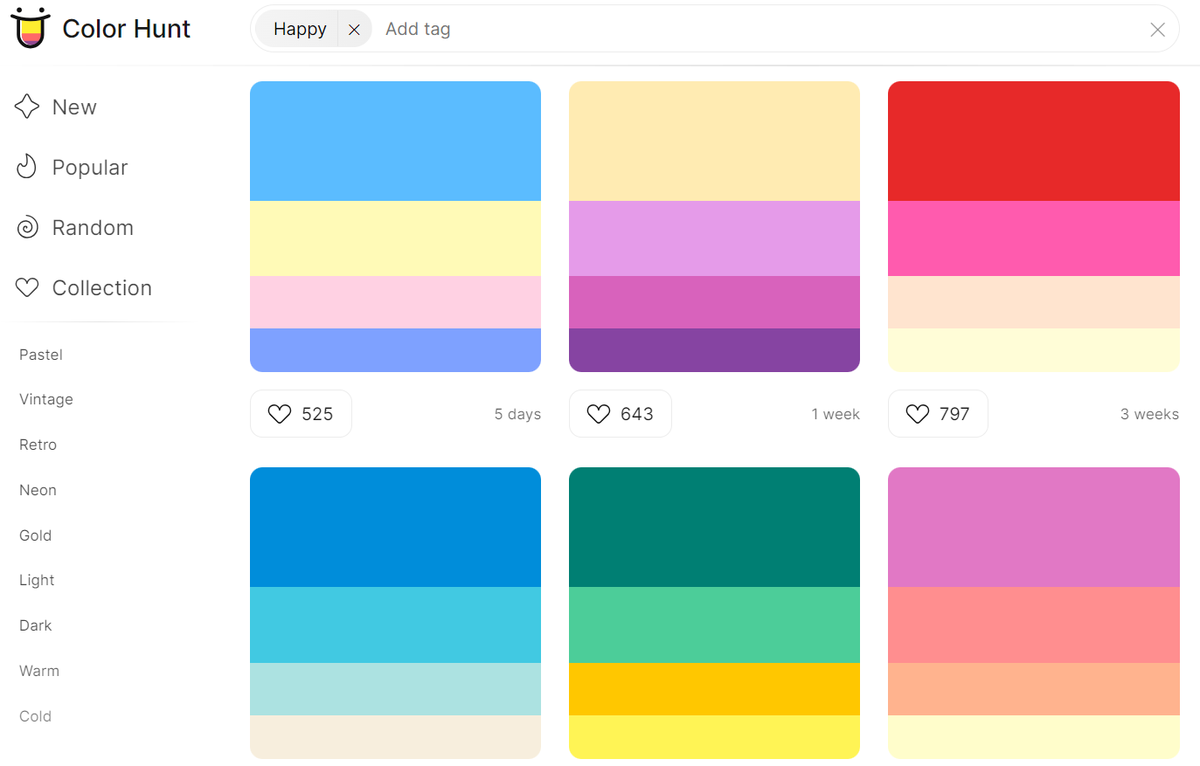Click the Collection heart icon
This screenshot has width=1200, height=766.
tap(27, 288)
